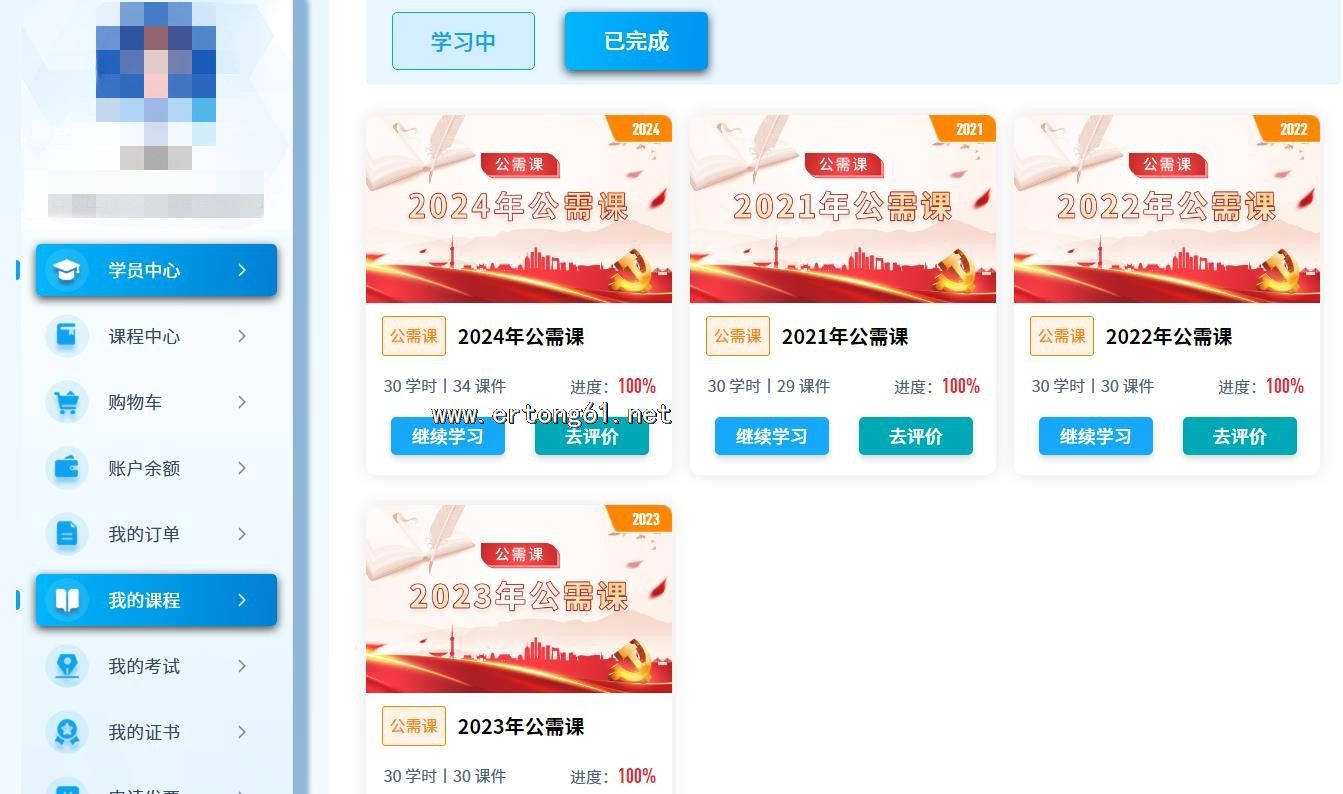Select the 我的考试 exam icon
1343x794 pixels.
pyautogui.click(x=67, y=666)
